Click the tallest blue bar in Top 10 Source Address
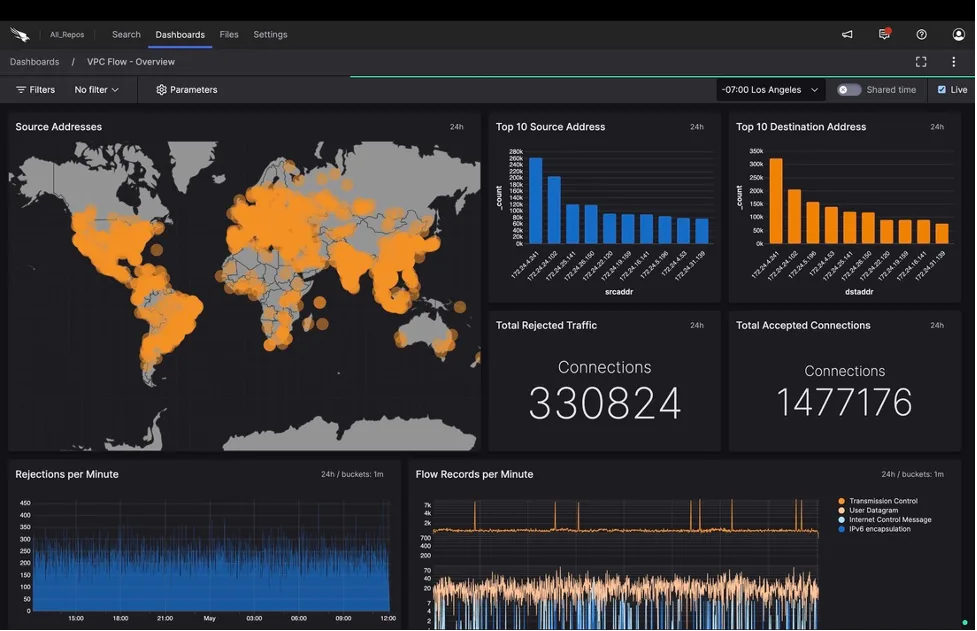 click(535, 201)
